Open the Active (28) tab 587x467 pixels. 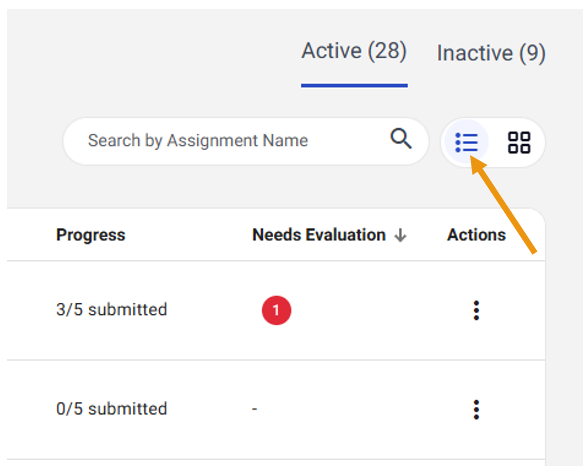[x=354, y=51]
